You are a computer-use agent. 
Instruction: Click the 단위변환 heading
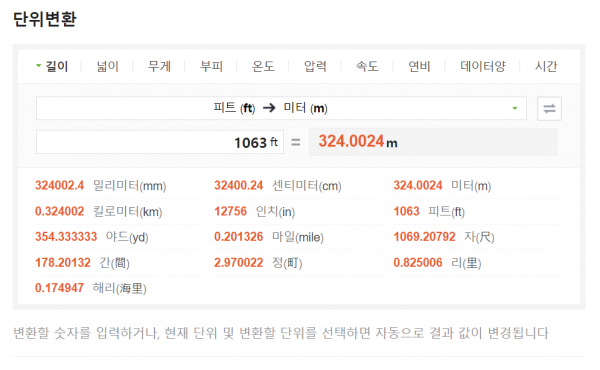(45, 19)
